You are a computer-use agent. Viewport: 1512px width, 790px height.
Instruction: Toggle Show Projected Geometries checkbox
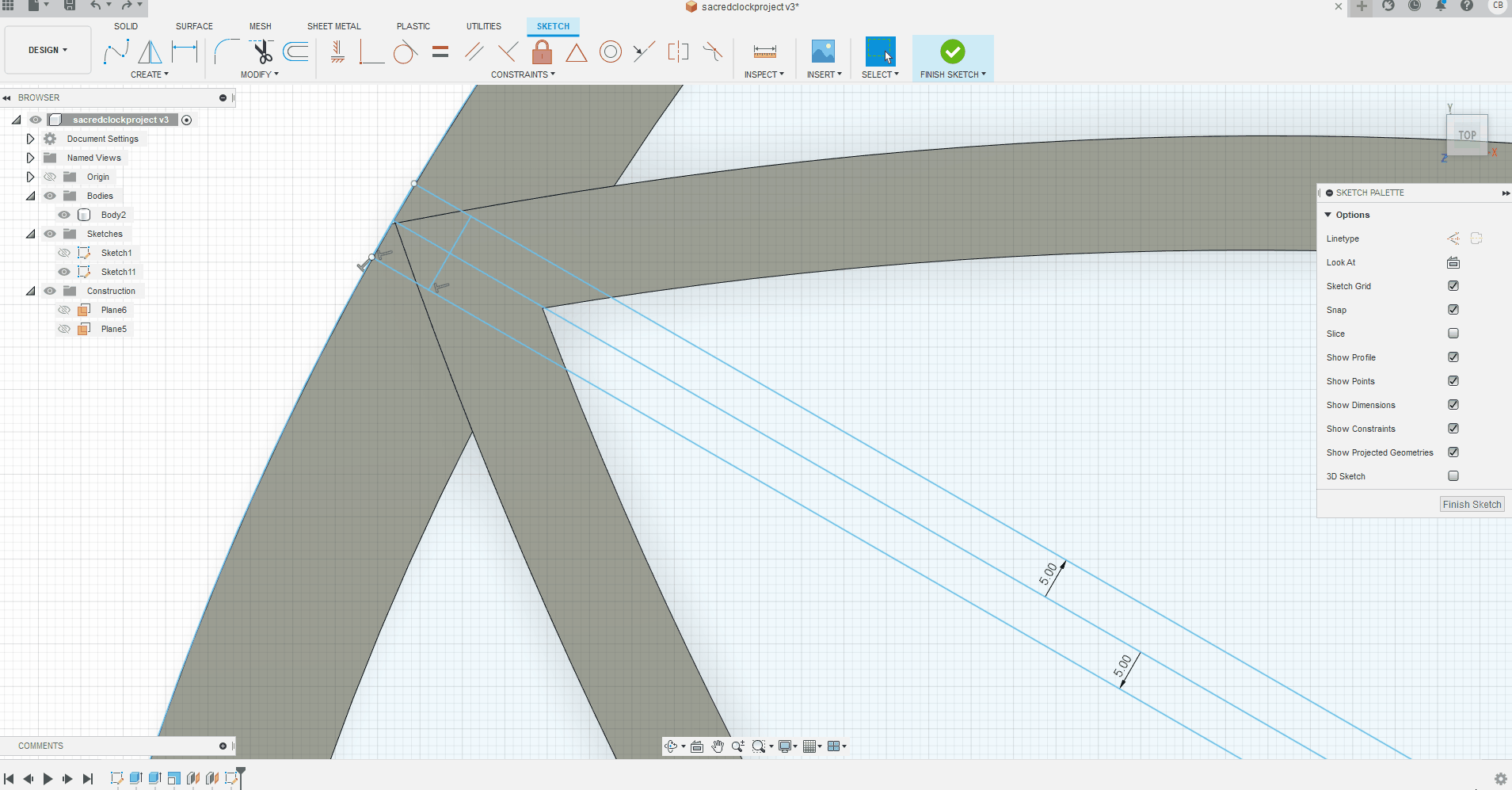1453,452
